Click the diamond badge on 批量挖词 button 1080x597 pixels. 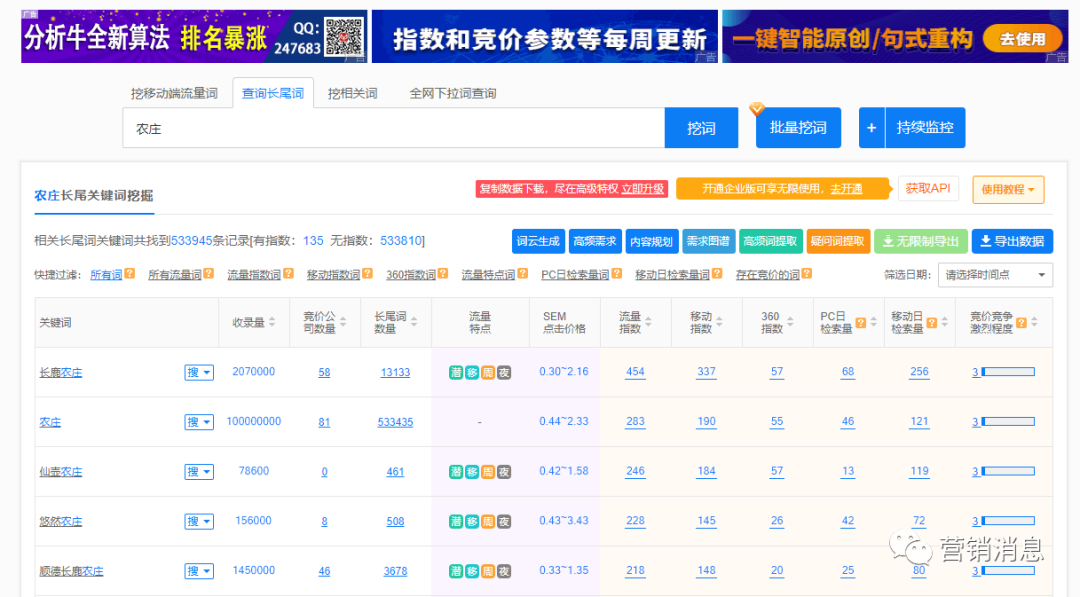(757, 109)
